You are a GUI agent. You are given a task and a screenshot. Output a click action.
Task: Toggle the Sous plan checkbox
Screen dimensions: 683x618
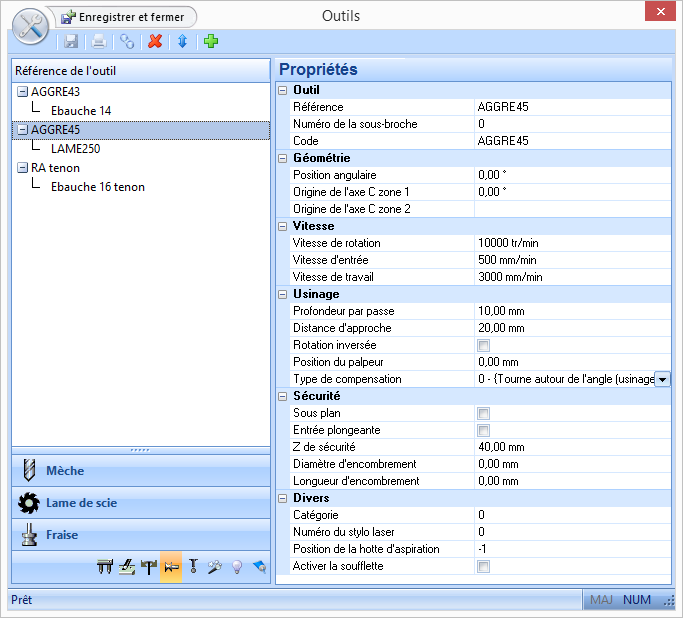[x=483, y=413]
